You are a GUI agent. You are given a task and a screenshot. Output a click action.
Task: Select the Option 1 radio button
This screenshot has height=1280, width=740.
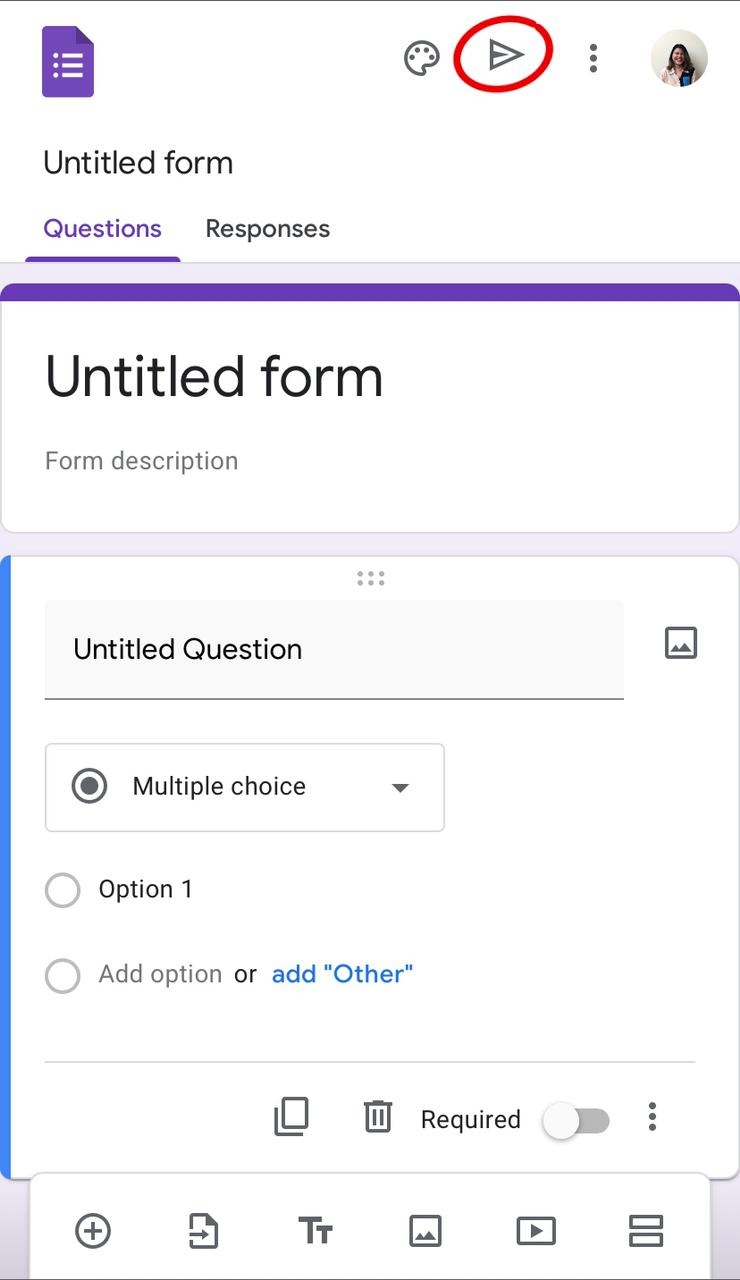click(63, 890)
